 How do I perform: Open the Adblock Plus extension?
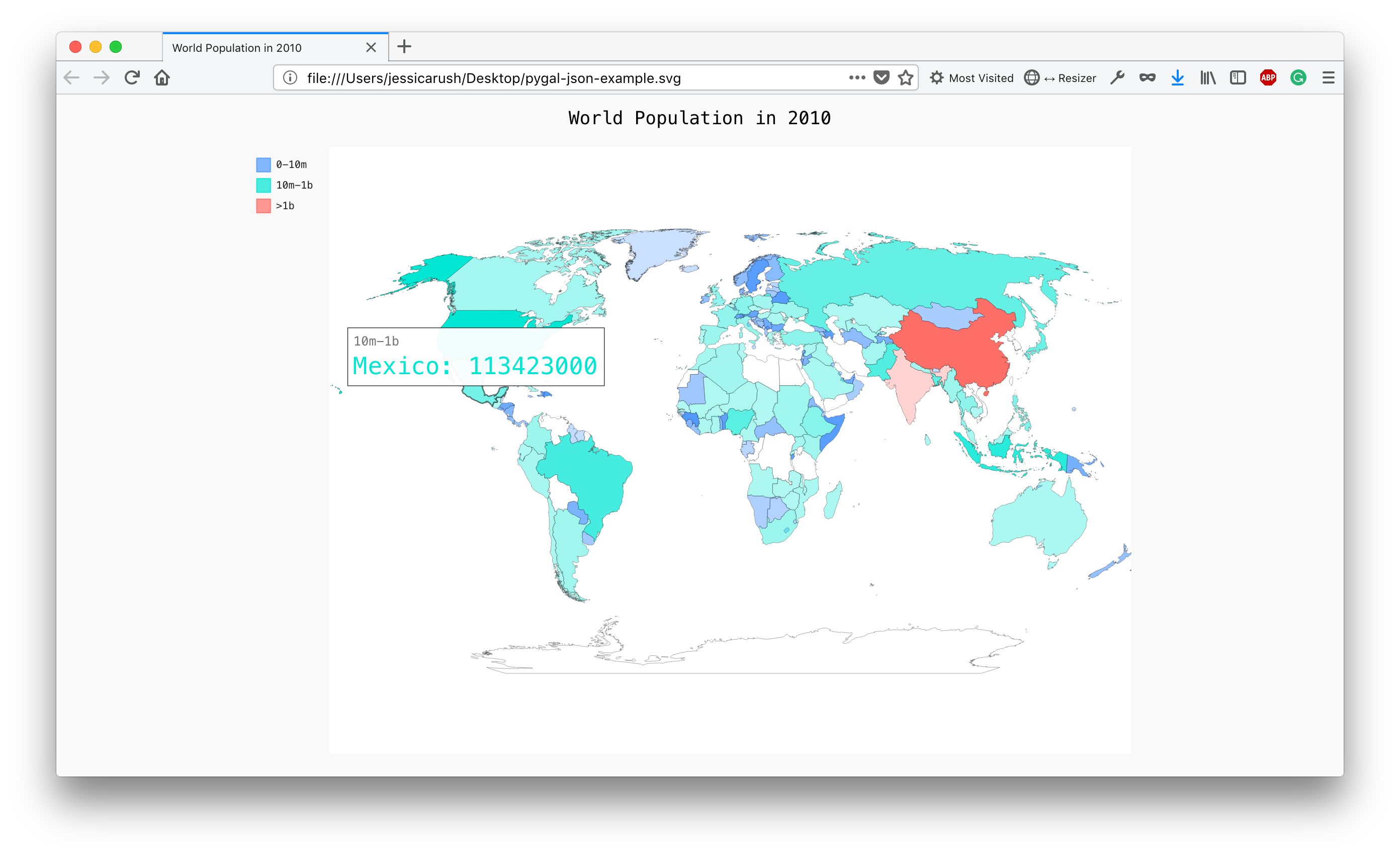(x=1268, y=78)
